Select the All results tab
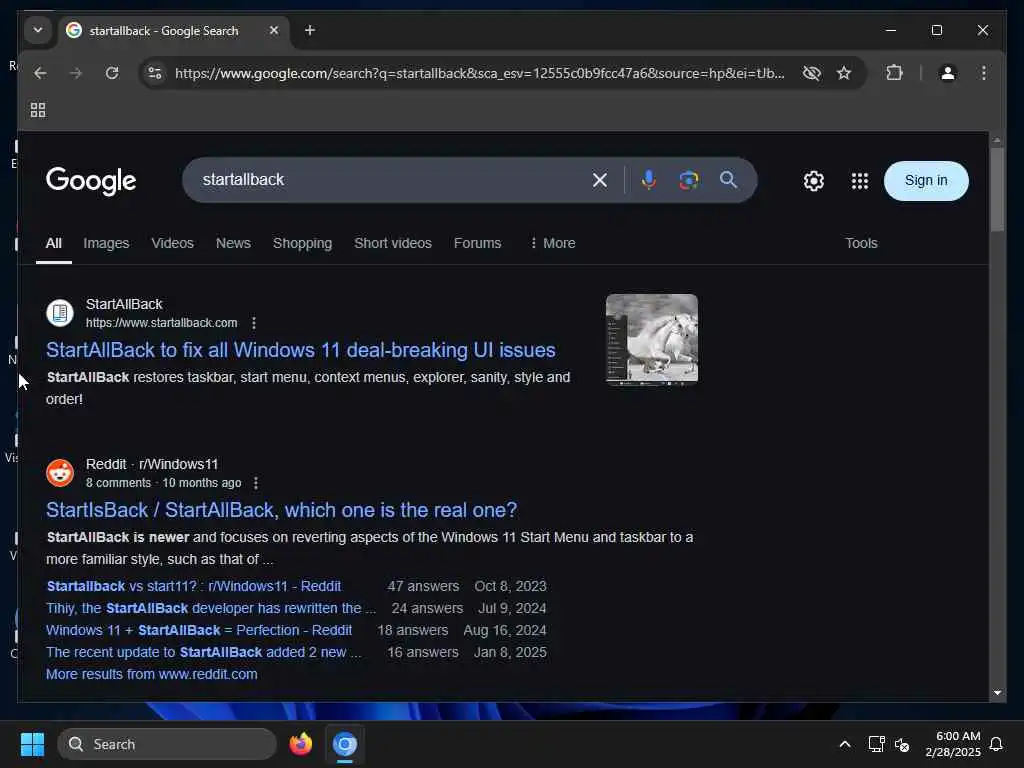The height and width of the screenshot is (768, 1024). [54, 243]
